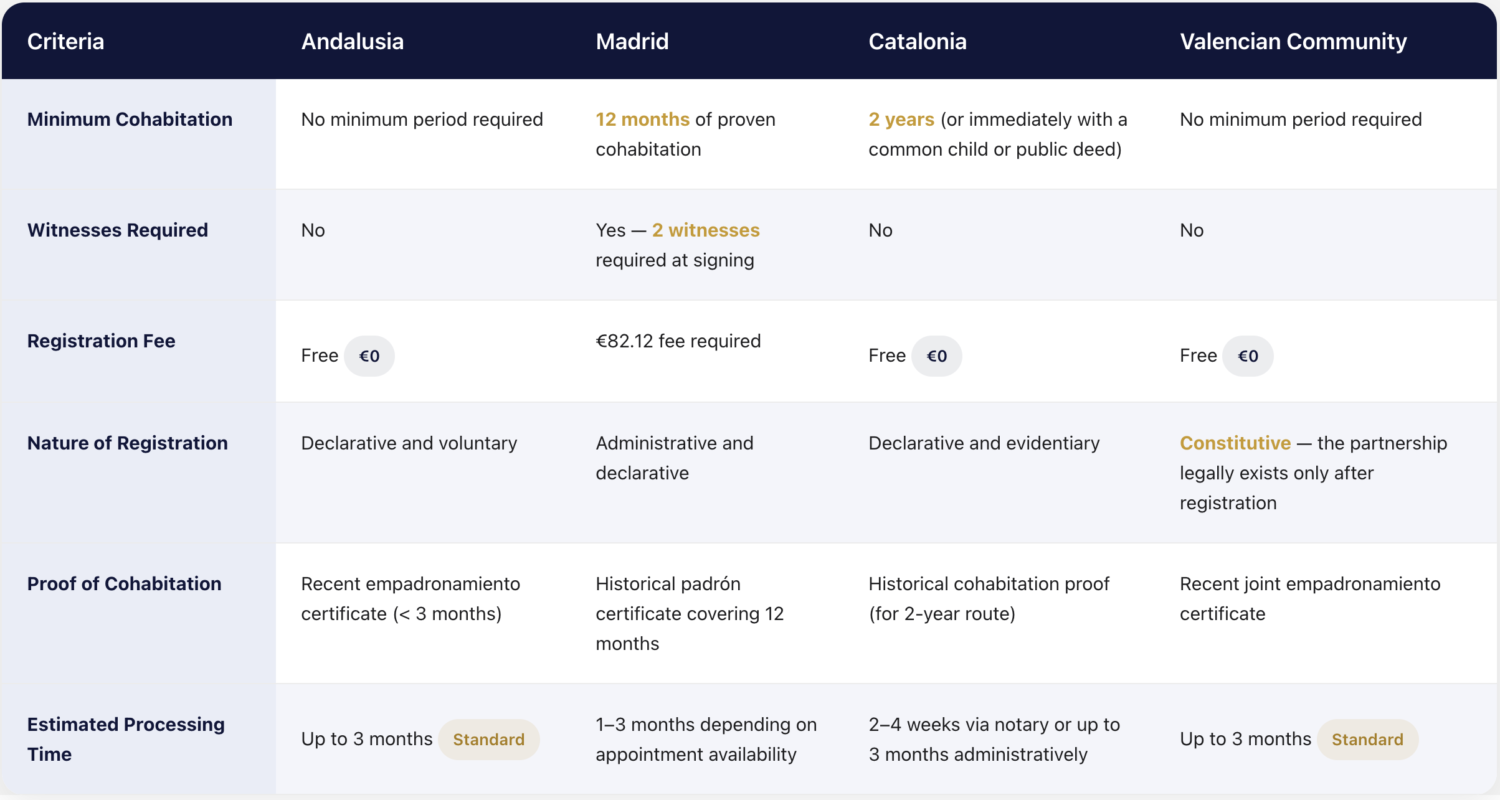Click the highlighted '2 years' text

point(901,120)
